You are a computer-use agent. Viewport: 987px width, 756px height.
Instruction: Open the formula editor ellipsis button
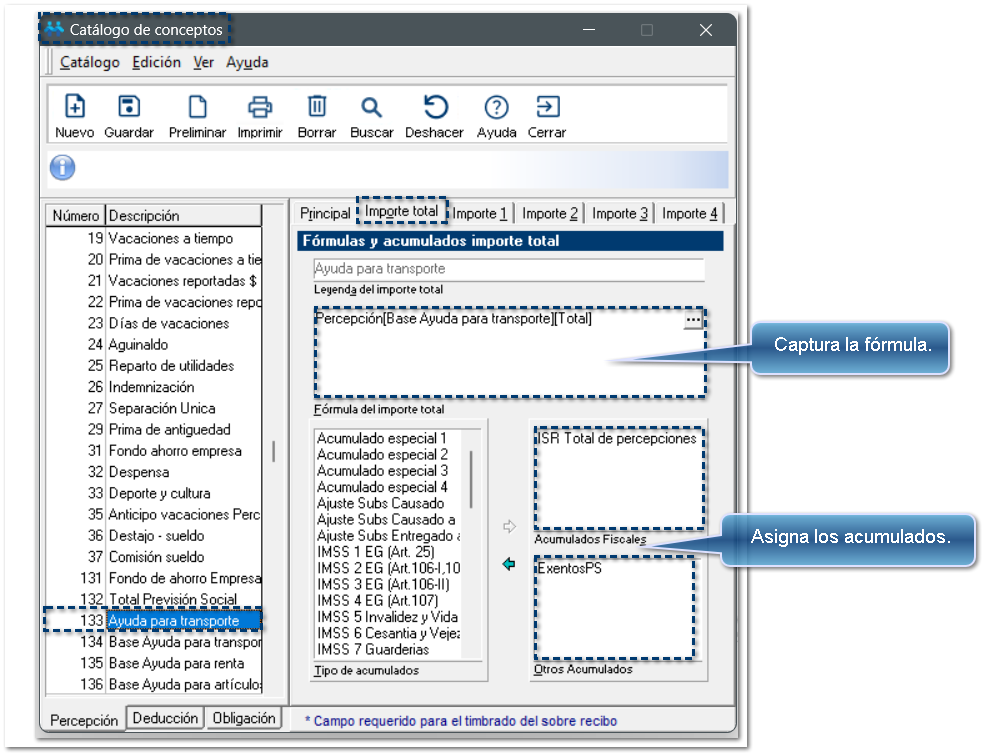point(693,320)
